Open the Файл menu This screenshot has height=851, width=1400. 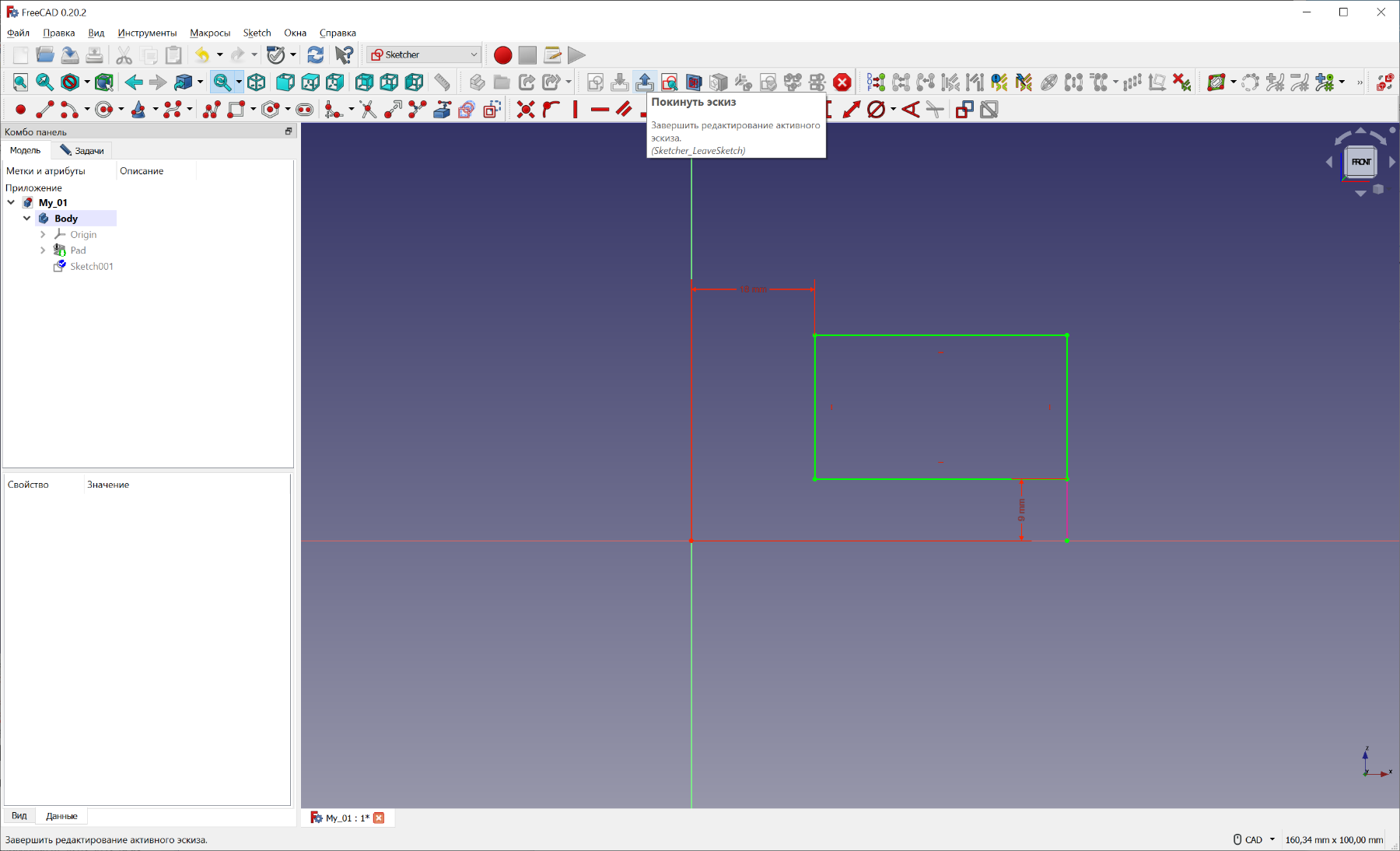(x=18, y=33)
